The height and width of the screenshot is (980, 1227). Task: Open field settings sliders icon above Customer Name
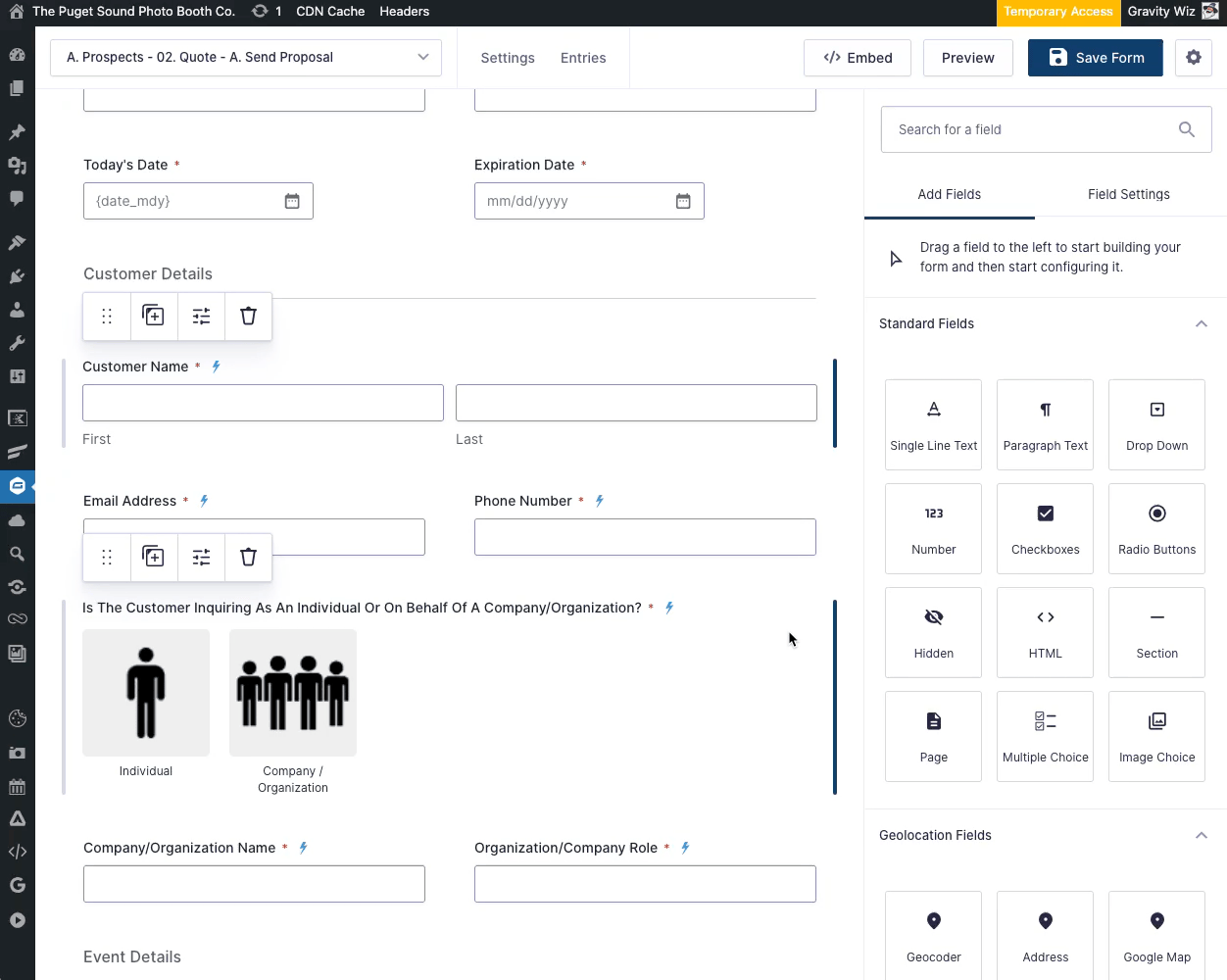pos(201,316)
